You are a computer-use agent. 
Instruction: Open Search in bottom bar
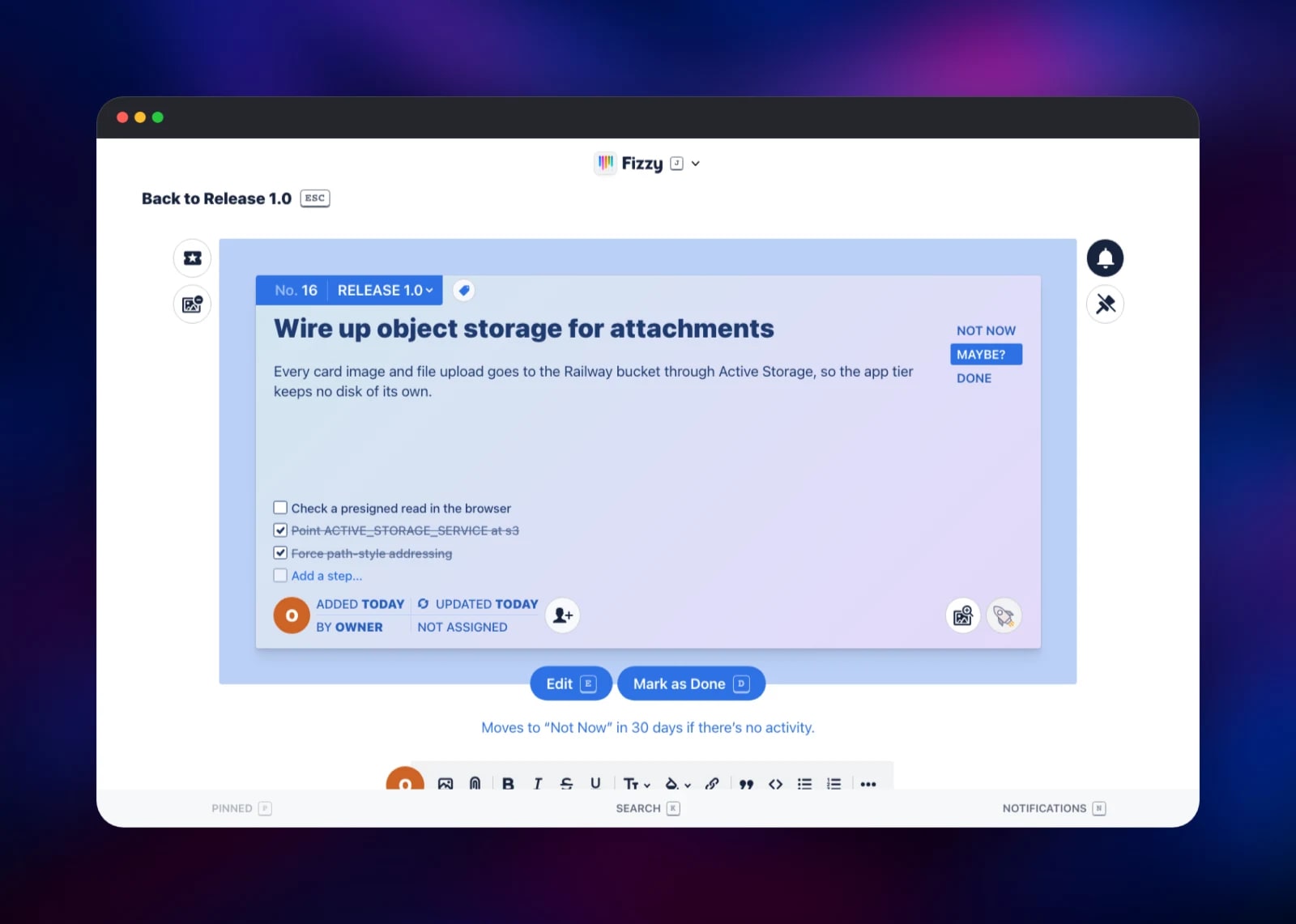[647, 808]
